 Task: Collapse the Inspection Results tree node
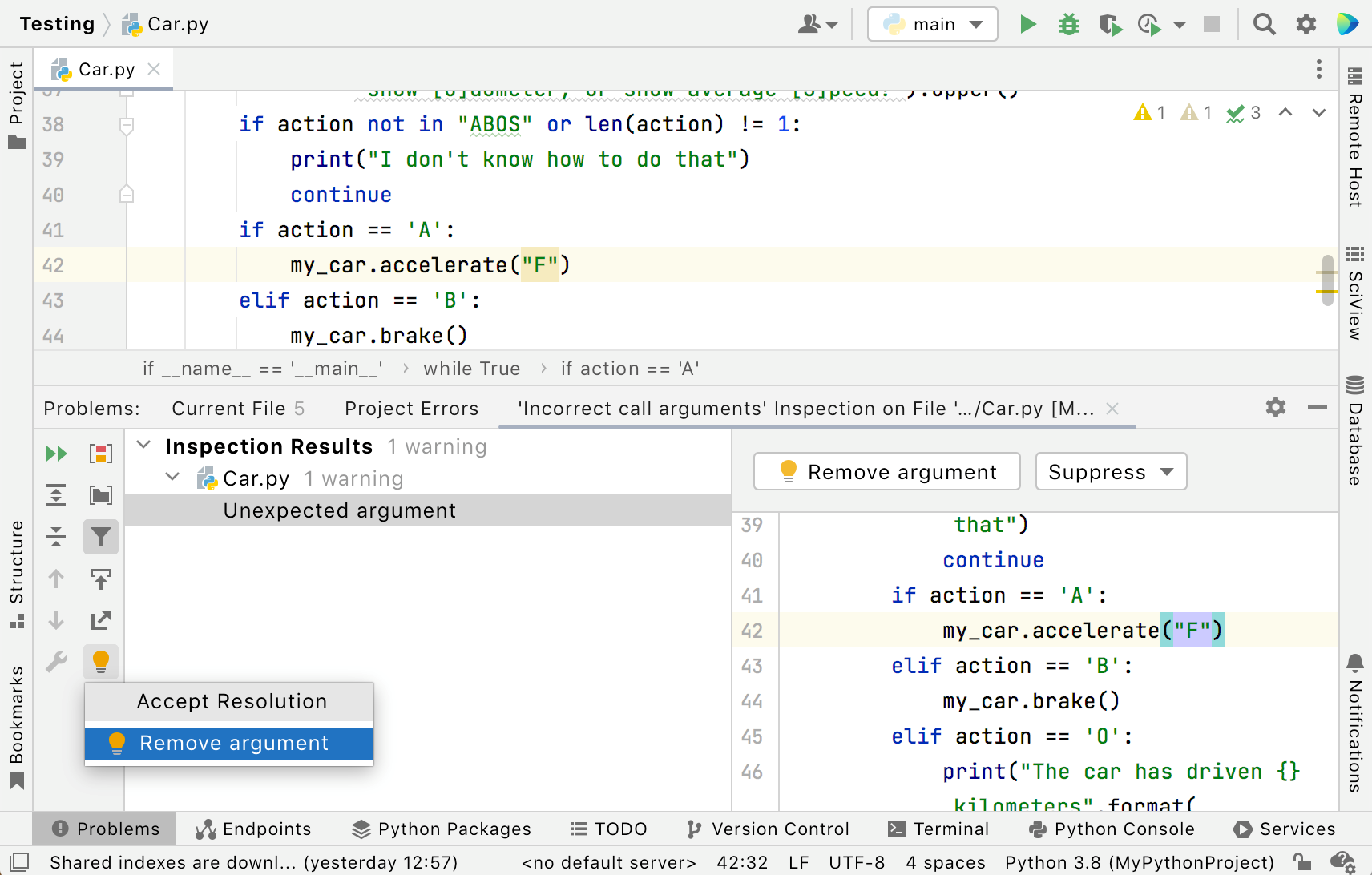(144, 446)
